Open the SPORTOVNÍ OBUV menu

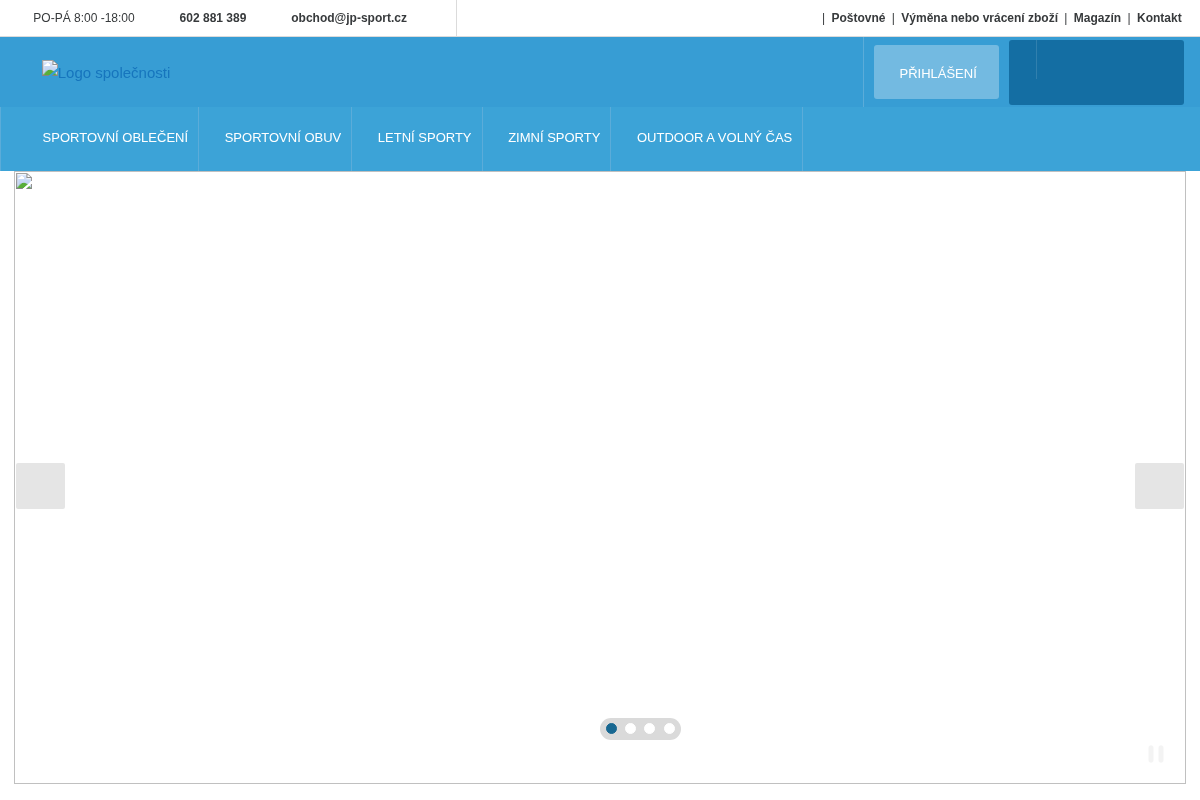[x=283, y=138]
